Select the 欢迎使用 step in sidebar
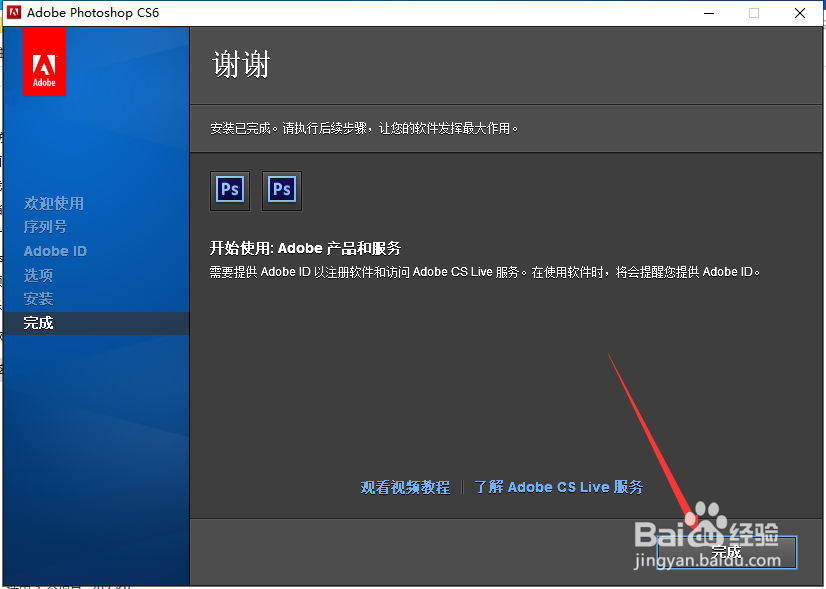This screenshot has width=826, height=589. 53,203
